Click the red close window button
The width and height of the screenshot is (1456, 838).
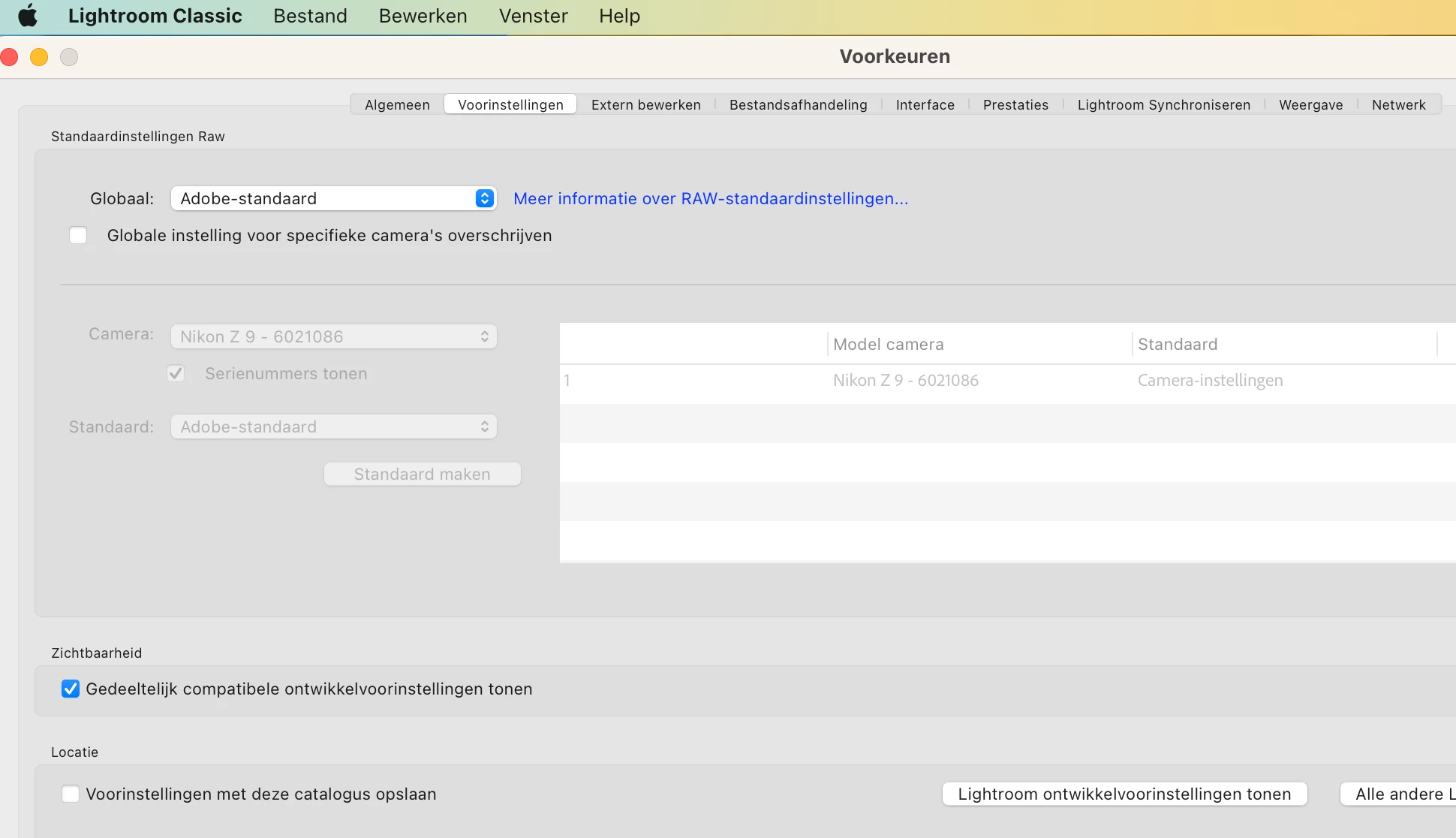coord(9,57)
